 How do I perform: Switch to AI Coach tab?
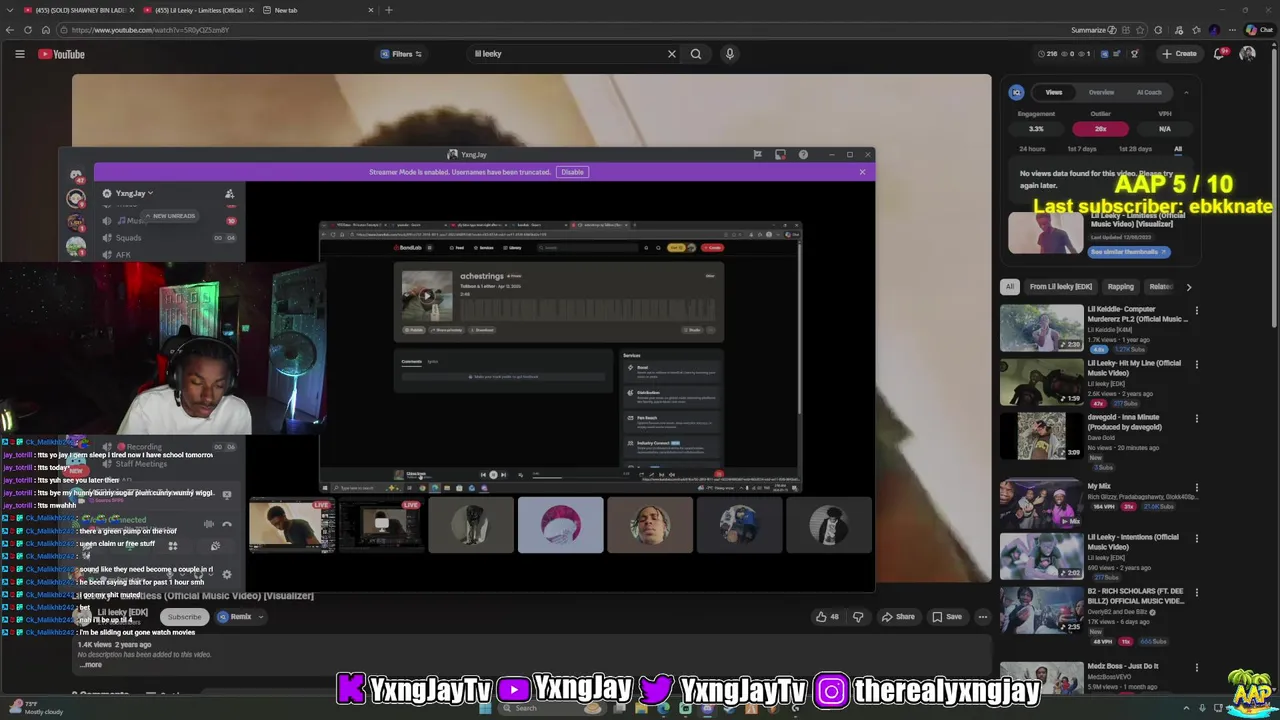[x=1149, y=92]
